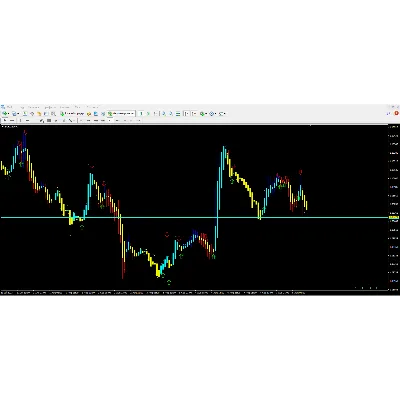
Task: Toggle chart shift
Action: [194, 114]
